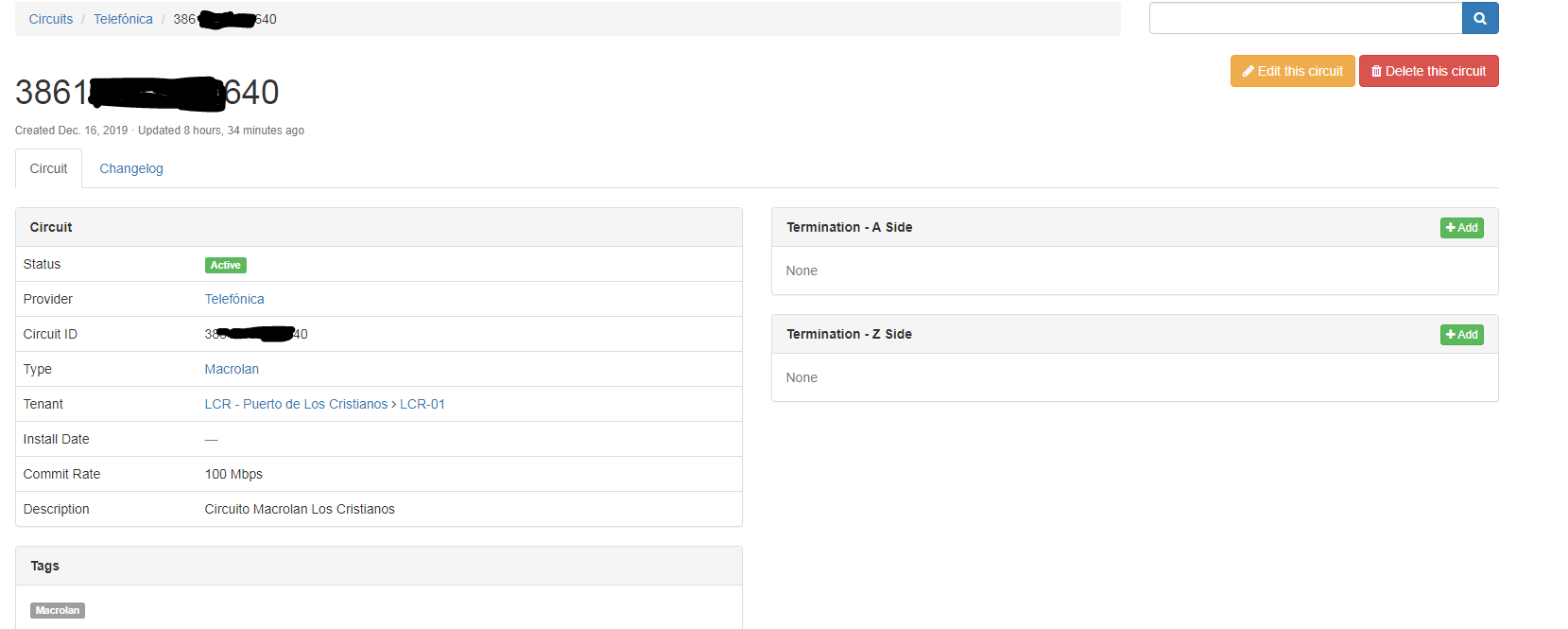The height and width of the screenshot is (629, 1568).
Task: Switch to the Changelog tab
Action: coord(131,168)
